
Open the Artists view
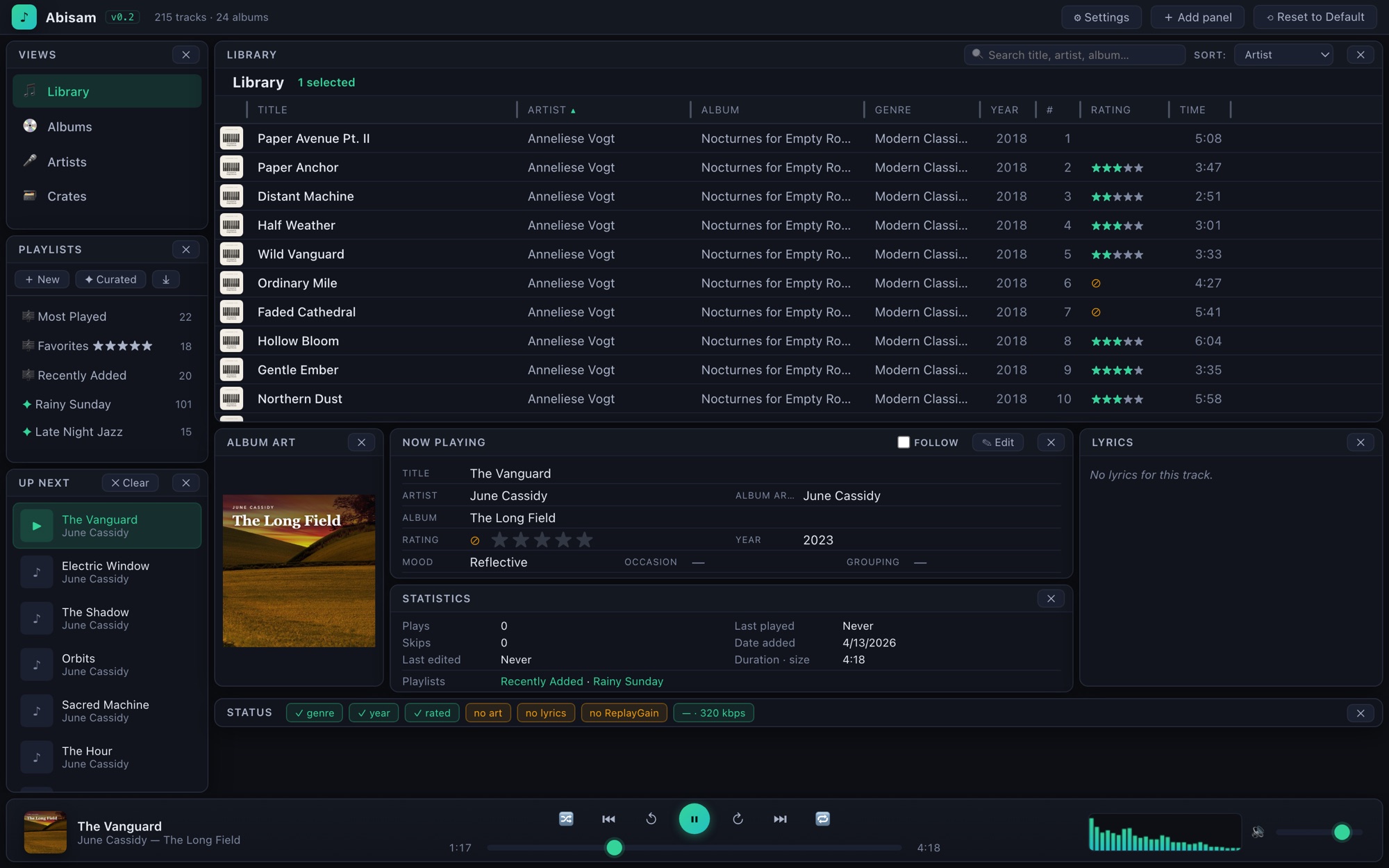point(107,161)
